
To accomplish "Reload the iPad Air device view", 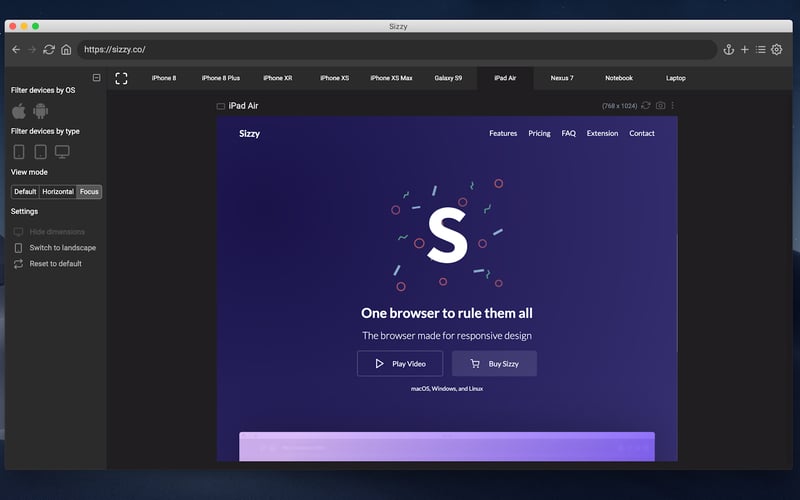I will point(646,105).
